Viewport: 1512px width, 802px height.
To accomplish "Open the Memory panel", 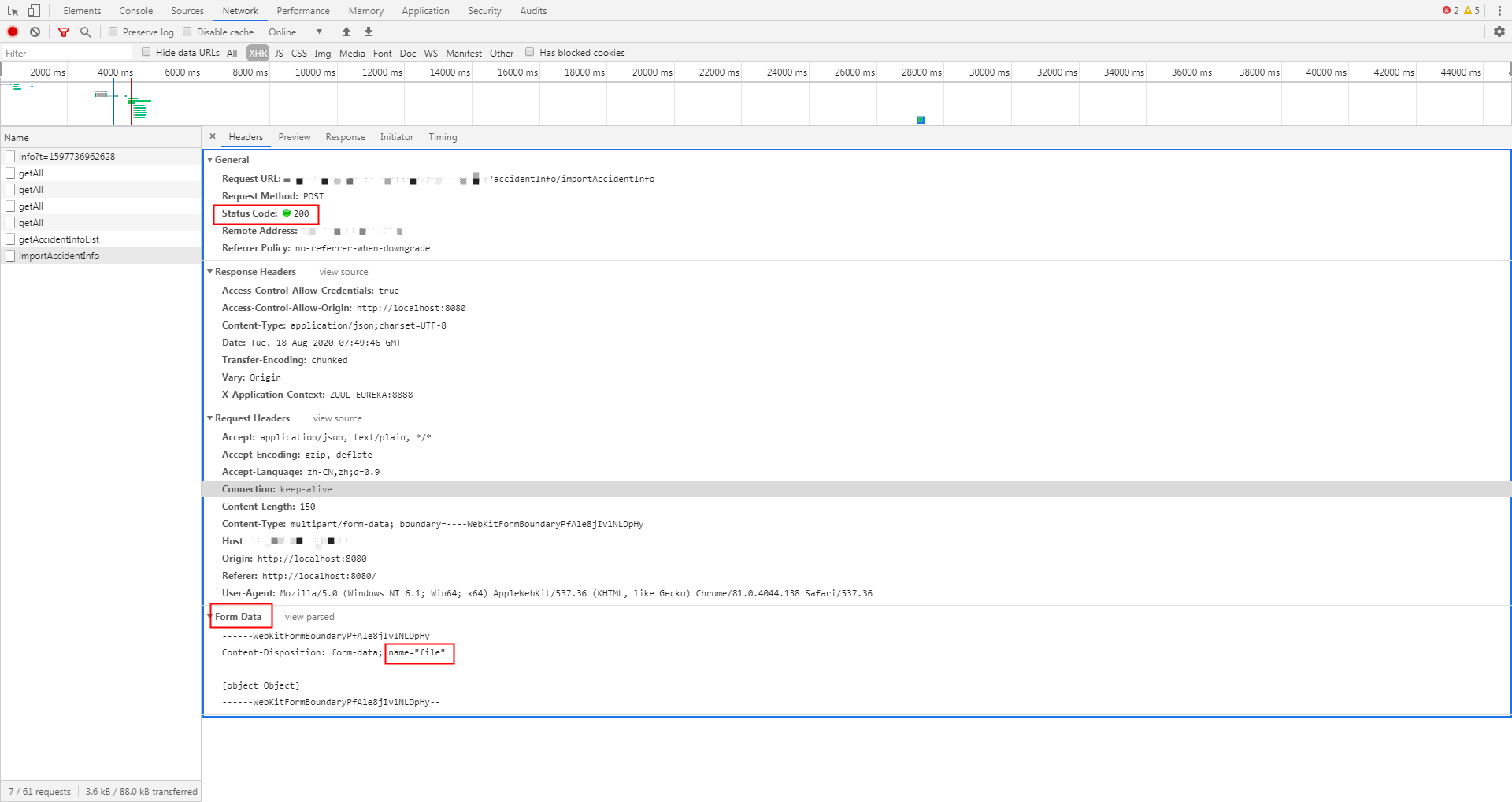I will [x=366, y=10].
